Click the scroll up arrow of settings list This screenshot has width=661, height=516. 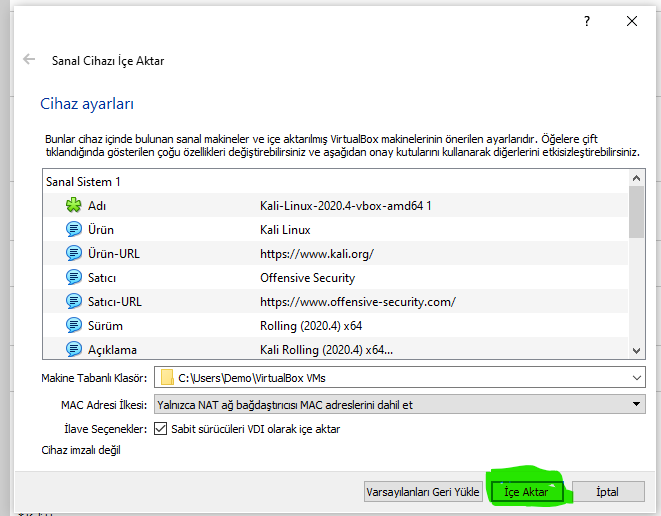tap(636, 178)
